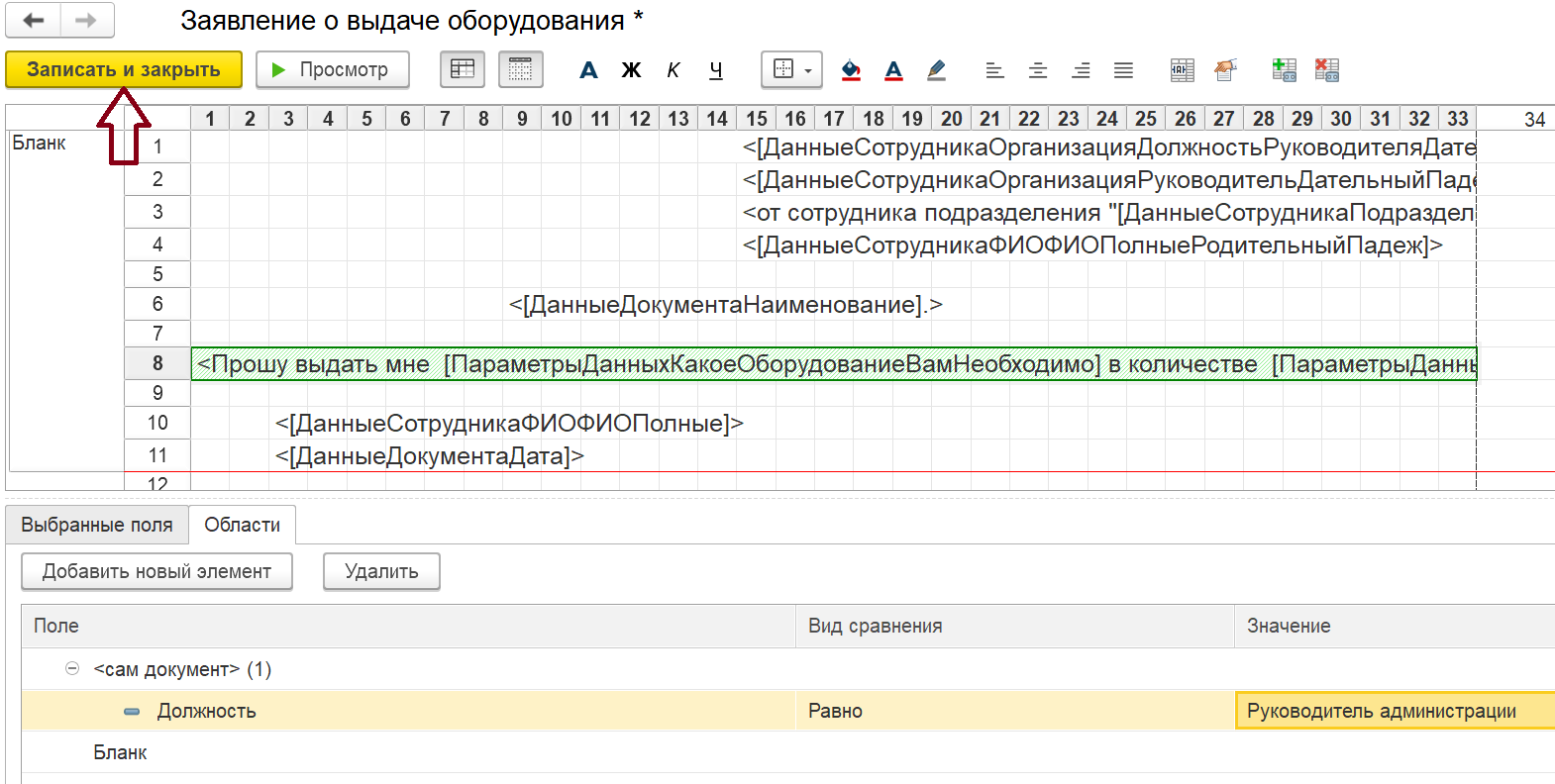Select row 1 header in the template
The height and width of the screenshot is (784, 1555).
click(x=157, y=147)
